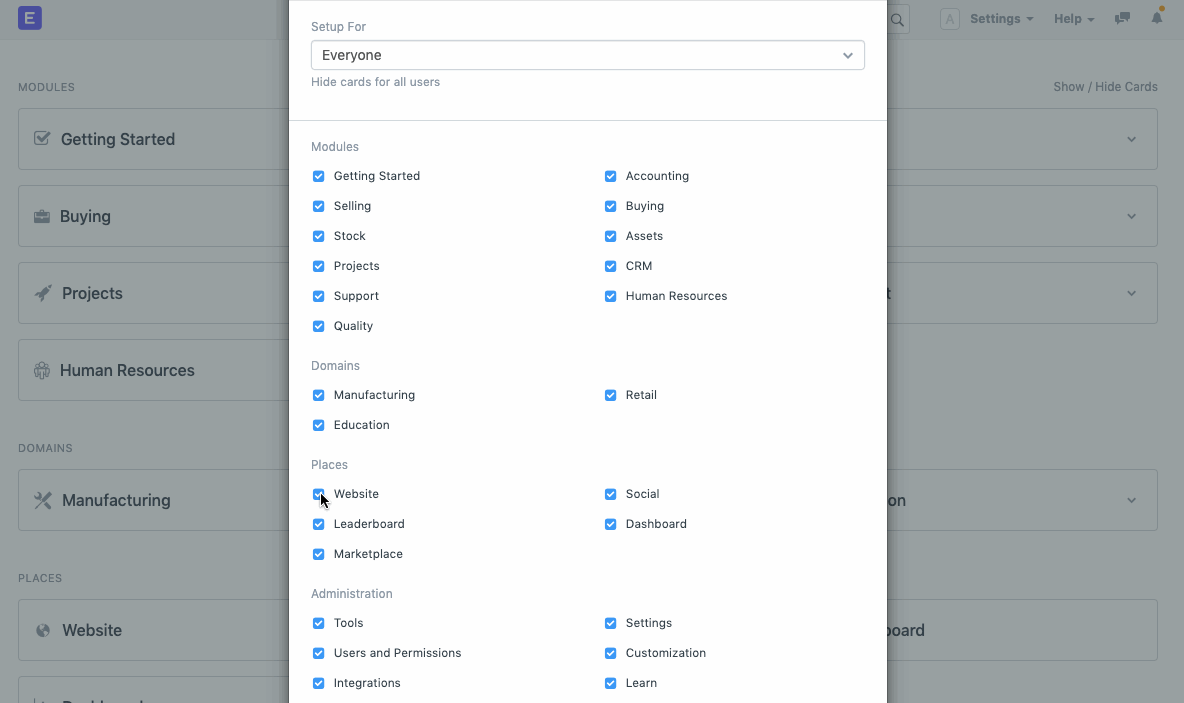Click the Show / Hide Cards link
Screen dimensions: 1184x703
click(x=1105, y=87)
